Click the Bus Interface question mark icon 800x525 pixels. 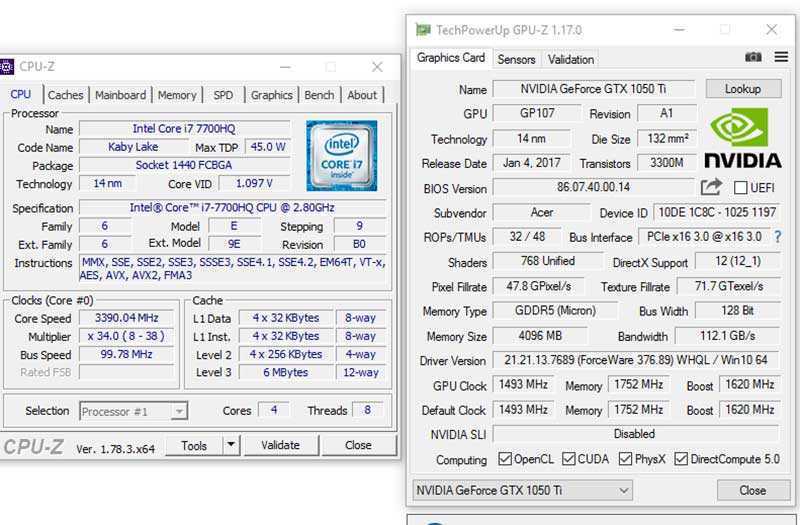[778, 237]
